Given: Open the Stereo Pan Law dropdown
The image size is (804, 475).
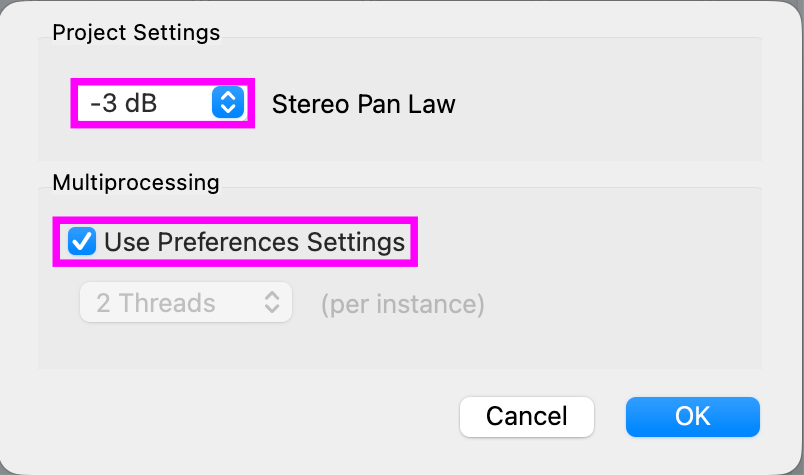Looking at the screenshot, I should point(162,102).
